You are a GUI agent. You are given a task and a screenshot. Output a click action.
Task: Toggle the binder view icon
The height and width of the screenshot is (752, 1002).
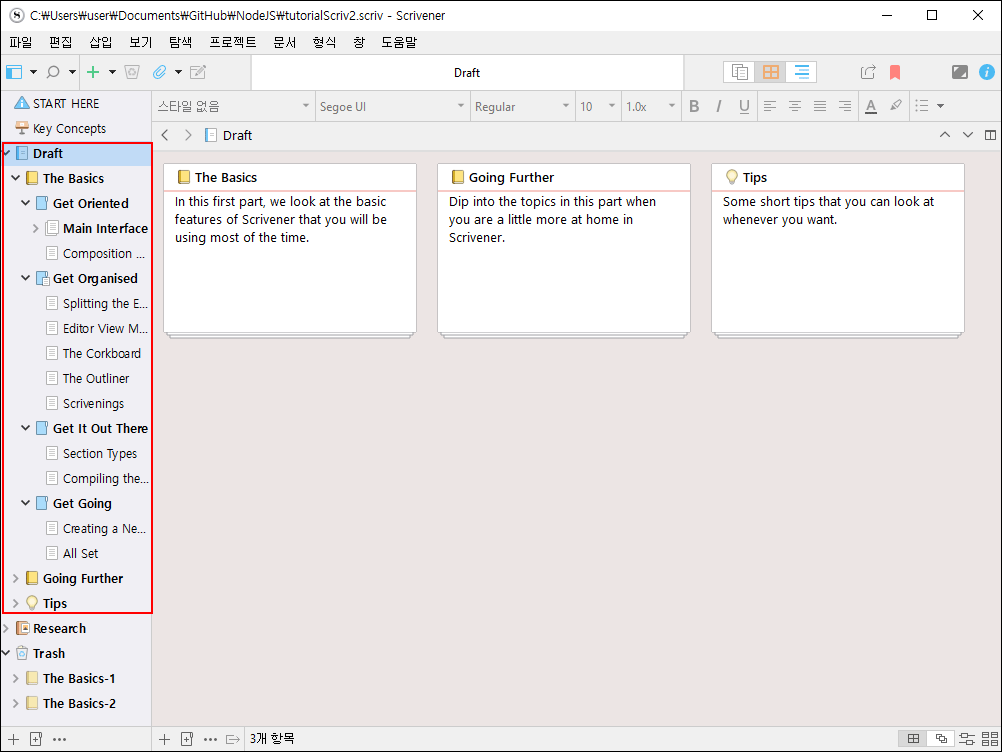[14, 72]
